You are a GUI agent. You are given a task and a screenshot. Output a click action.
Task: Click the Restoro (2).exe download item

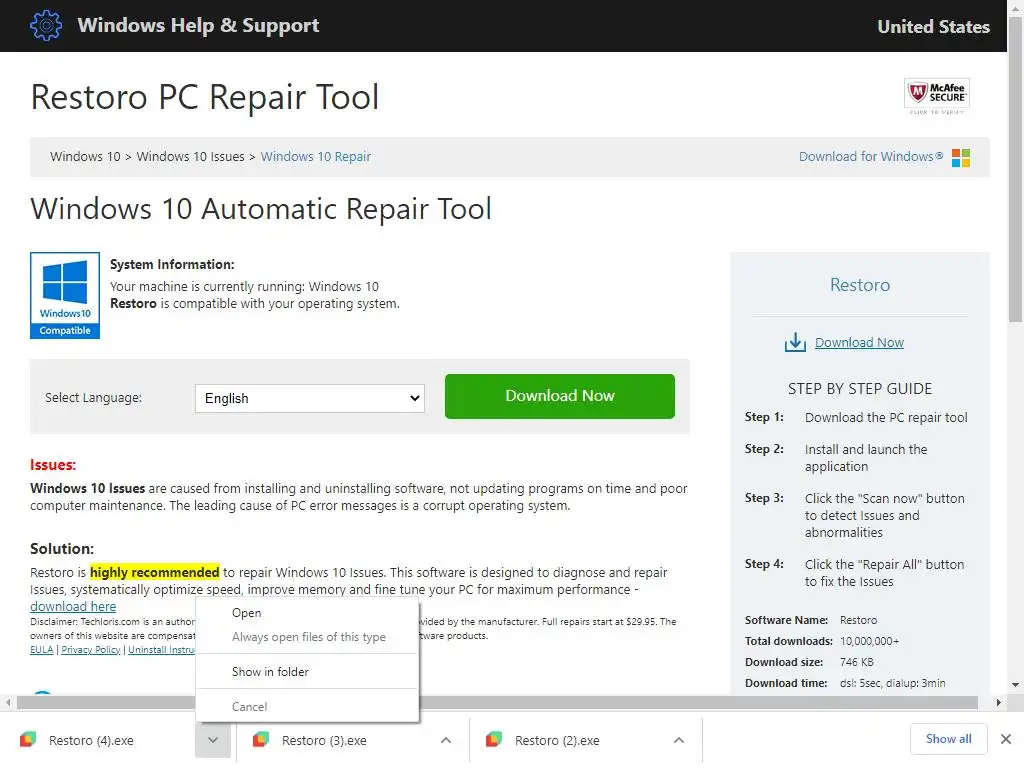coord(567,740)
